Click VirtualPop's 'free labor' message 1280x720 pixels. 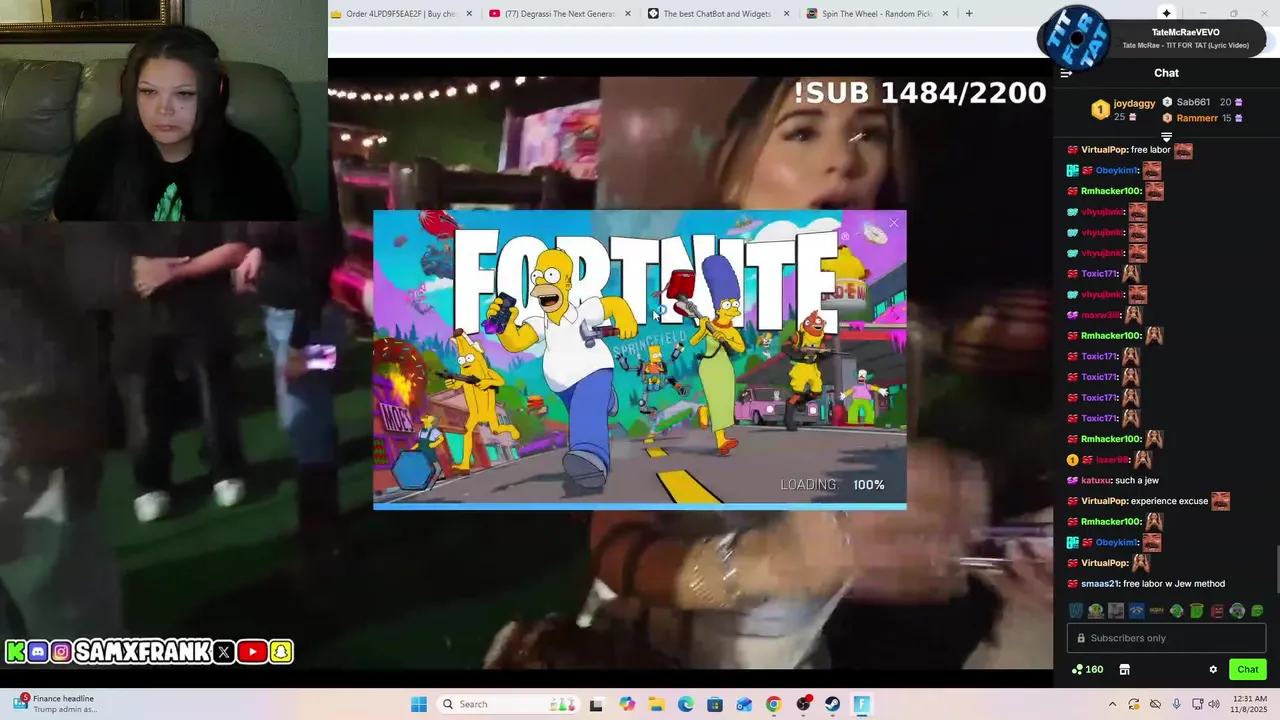click(1131, 150)
